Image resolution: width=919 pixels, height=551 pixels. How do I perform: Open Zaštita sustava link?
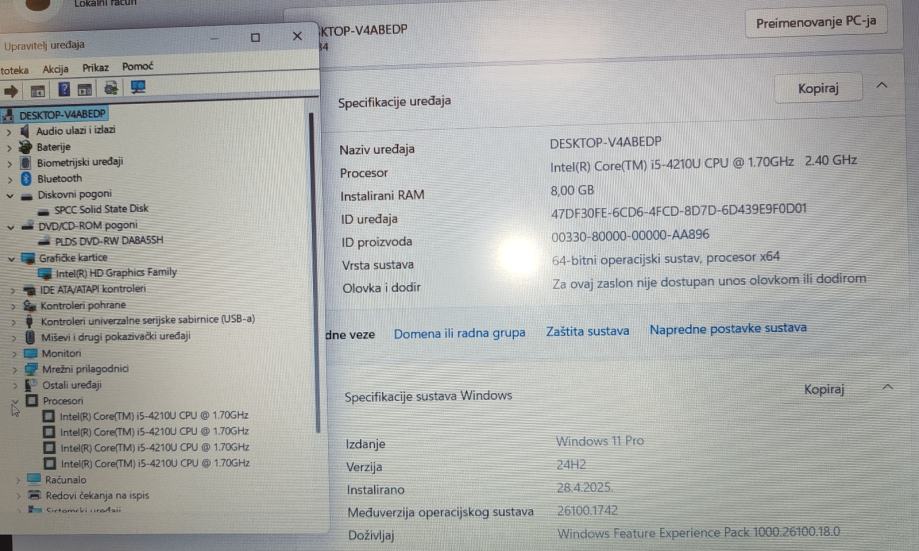(587, 331)
